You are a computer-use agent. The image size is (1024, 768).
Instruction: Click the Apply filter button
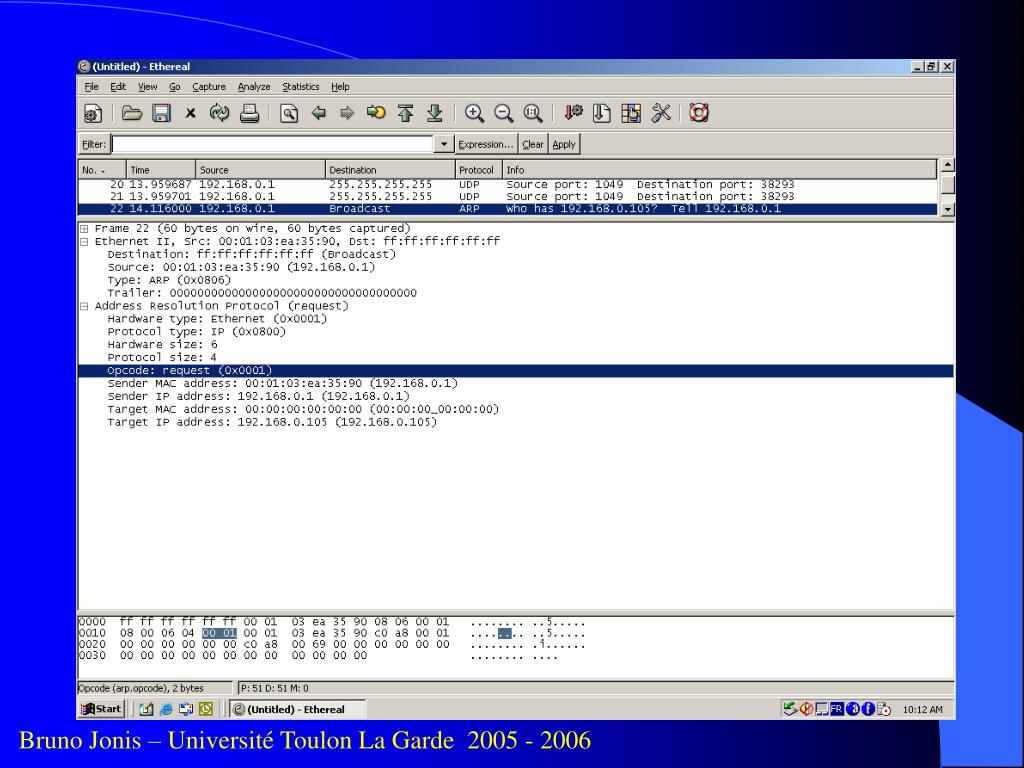564,144
